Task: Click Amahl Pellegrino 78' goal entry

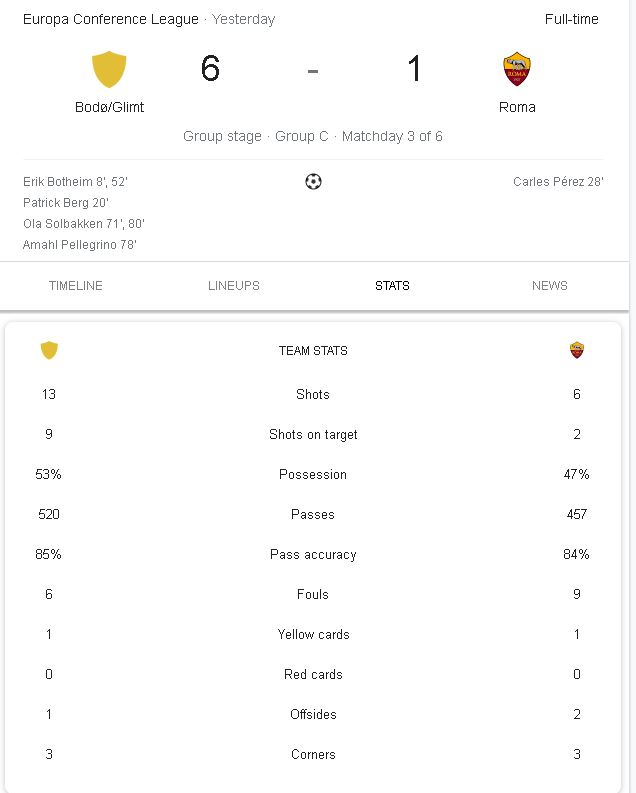Action: click(x=80, y=245)
